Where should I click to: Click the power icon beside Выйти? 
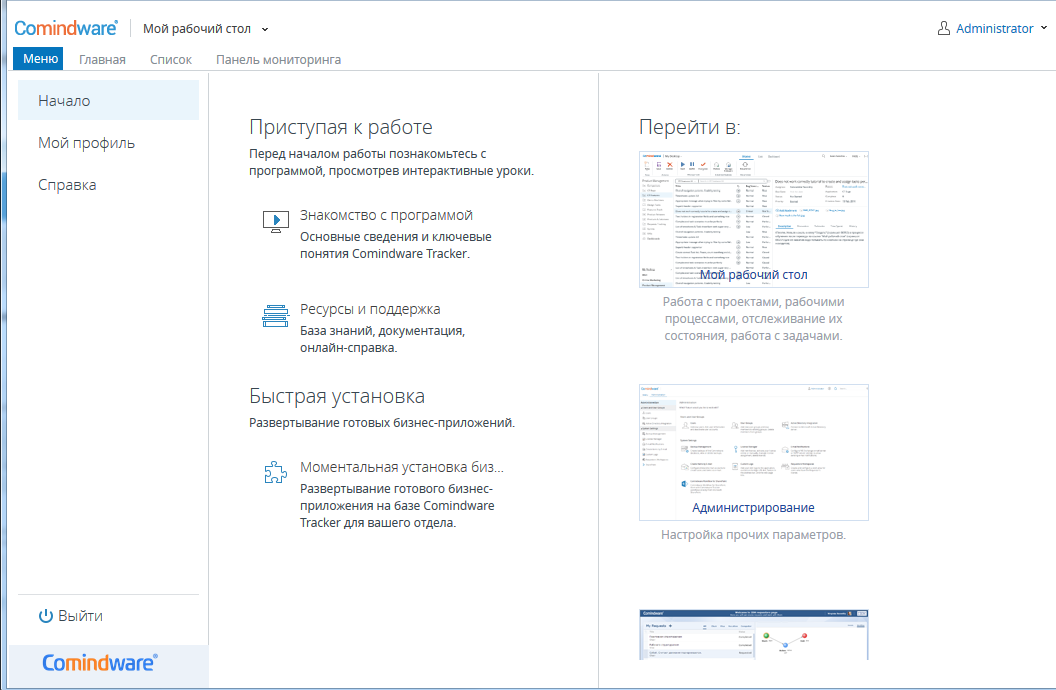point(46,616)
